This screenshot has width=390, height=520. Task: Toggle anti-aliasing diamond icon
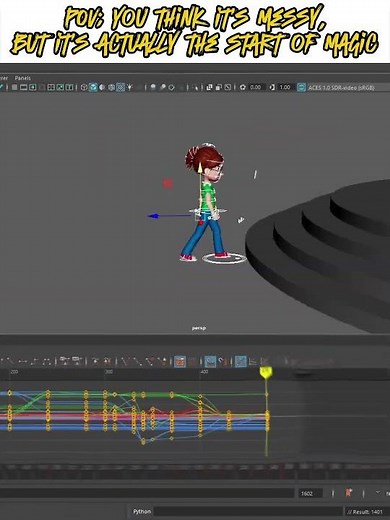coord(171,87)
